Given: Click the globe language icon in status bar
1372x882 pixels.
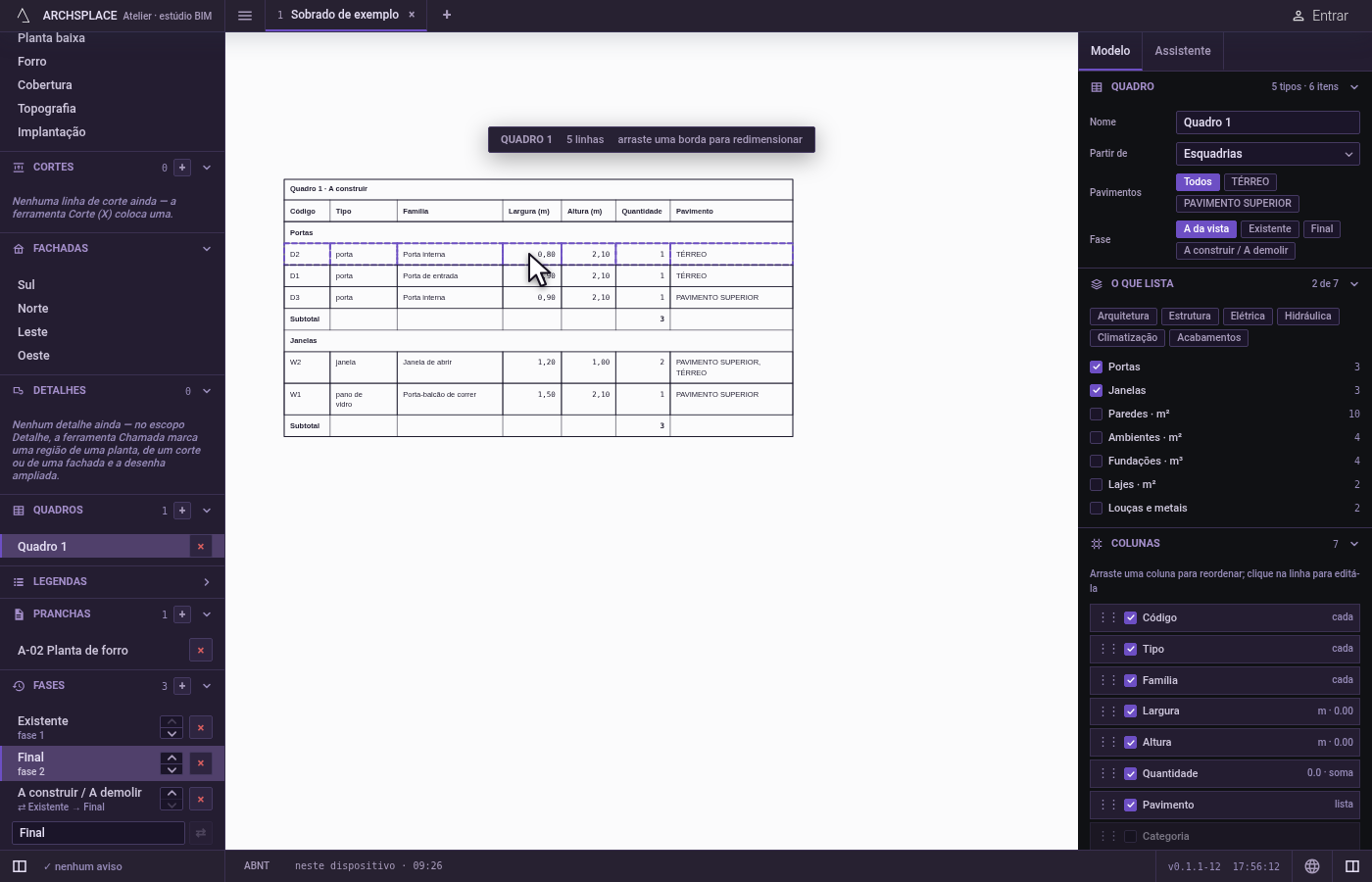Looking at the screenshot, I should click(x=1312, y=866).
